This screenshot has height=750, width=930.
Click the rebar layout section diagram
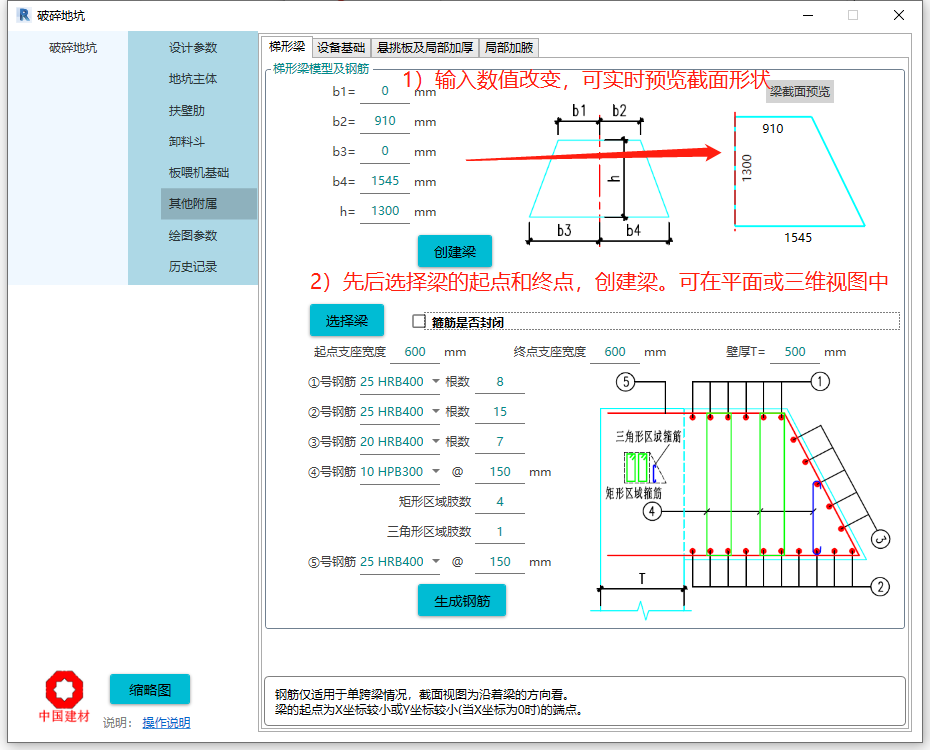740,496
